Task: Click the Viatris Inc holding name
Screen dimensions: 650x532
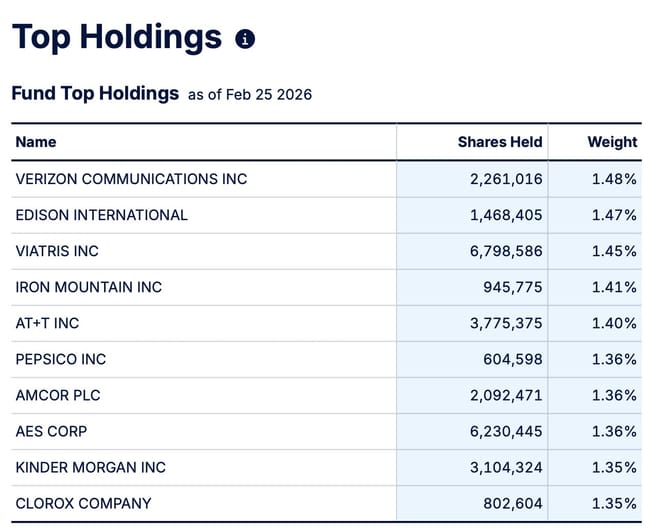Action: click(57, 251)
